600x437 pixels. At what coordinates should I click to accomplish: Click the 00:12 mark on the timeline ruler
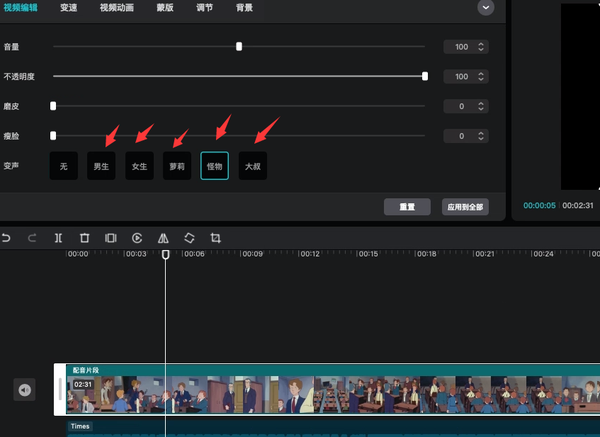click(310, 254)
